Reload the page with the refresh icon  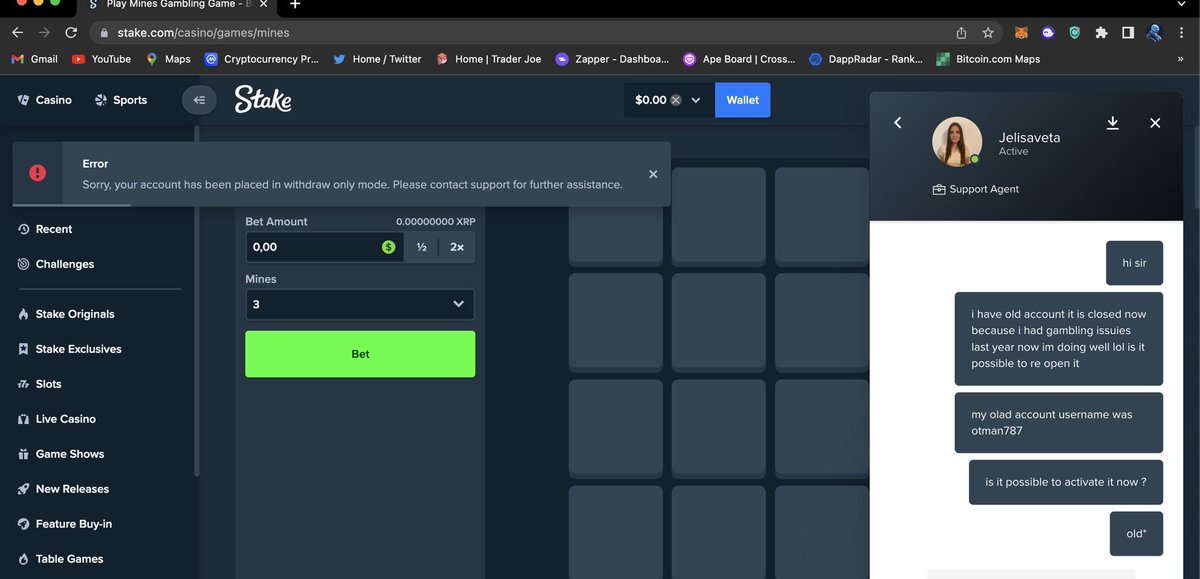[71, 32]
